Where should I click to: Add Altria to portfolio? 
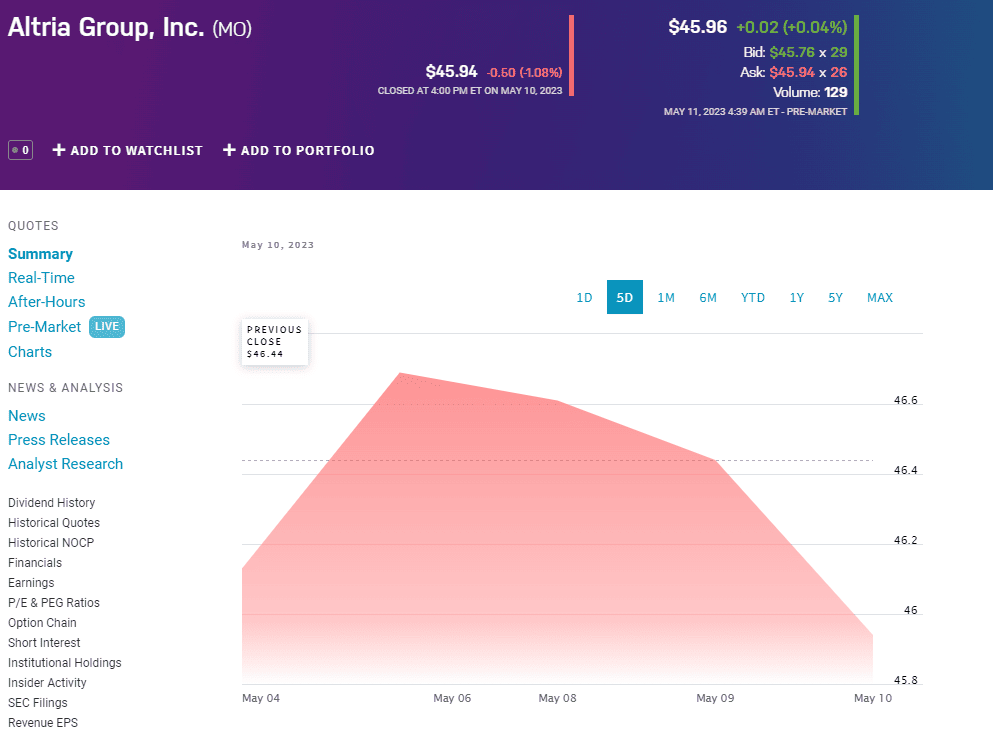(298, 150)
